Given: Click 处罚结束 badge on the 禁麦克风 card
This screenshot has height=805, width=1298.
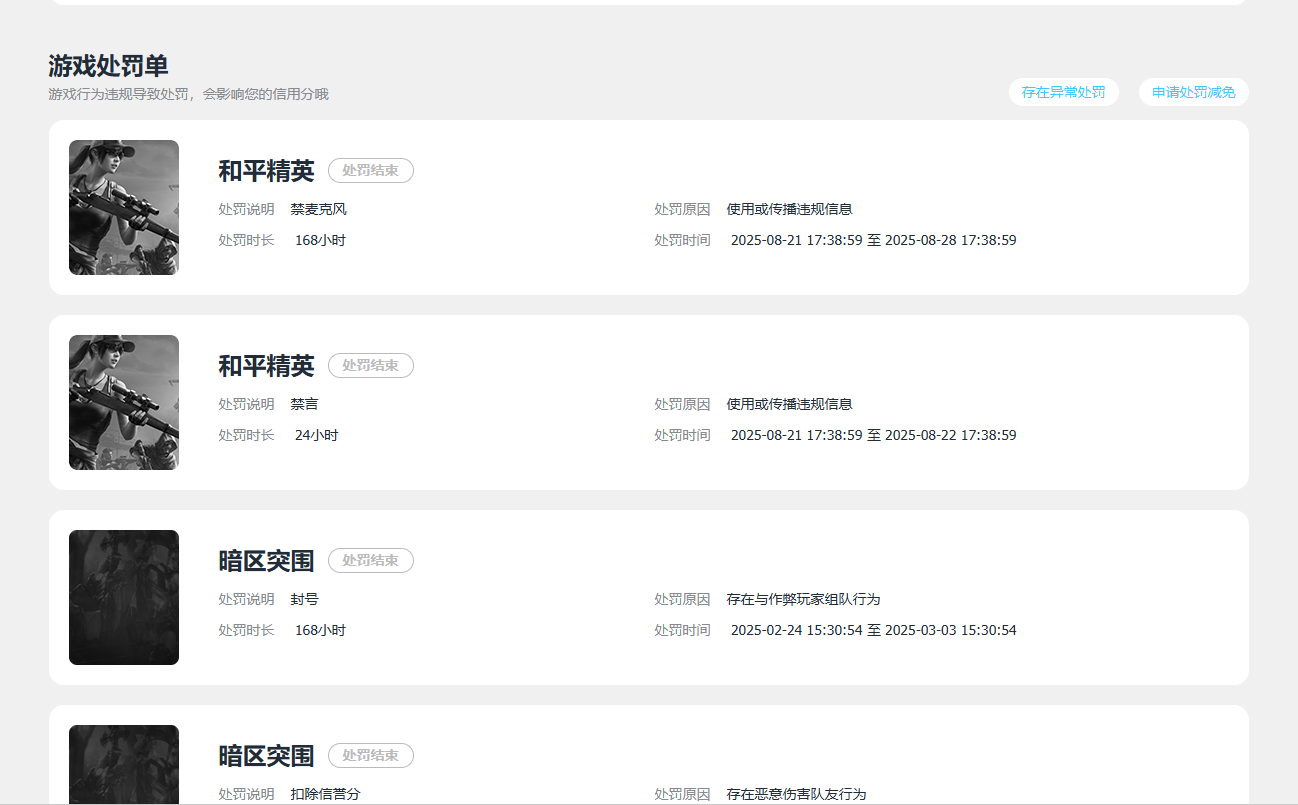Looking at the screenshot, I should click(x=371, y=171).
